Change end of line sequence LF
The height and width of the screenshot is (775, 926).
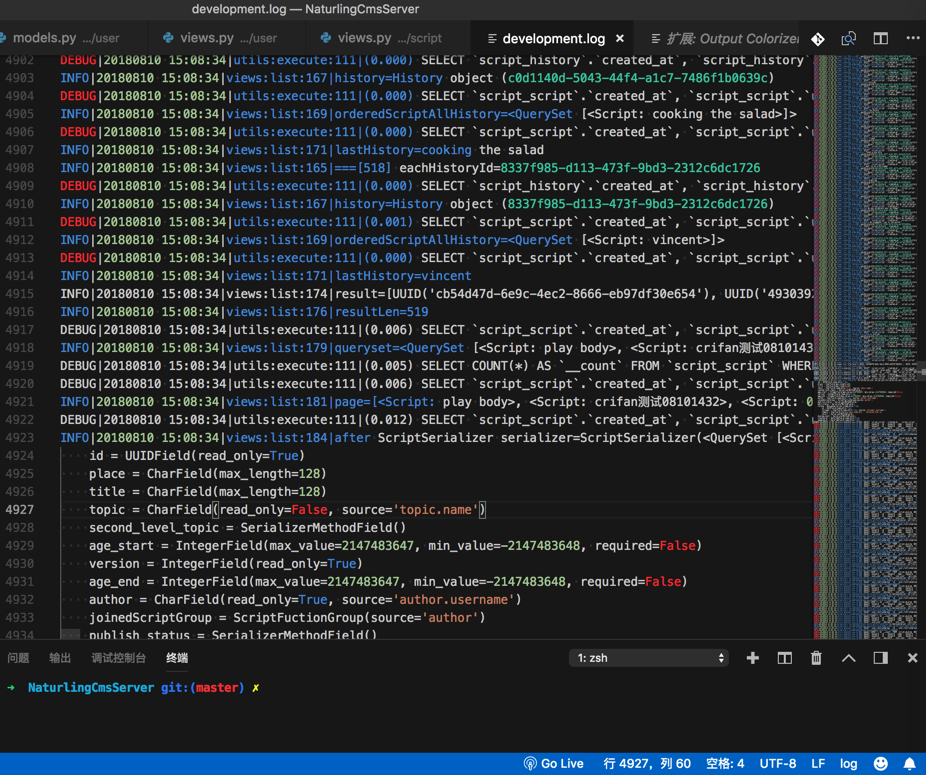pyautogui.click(x=818, y=763)
